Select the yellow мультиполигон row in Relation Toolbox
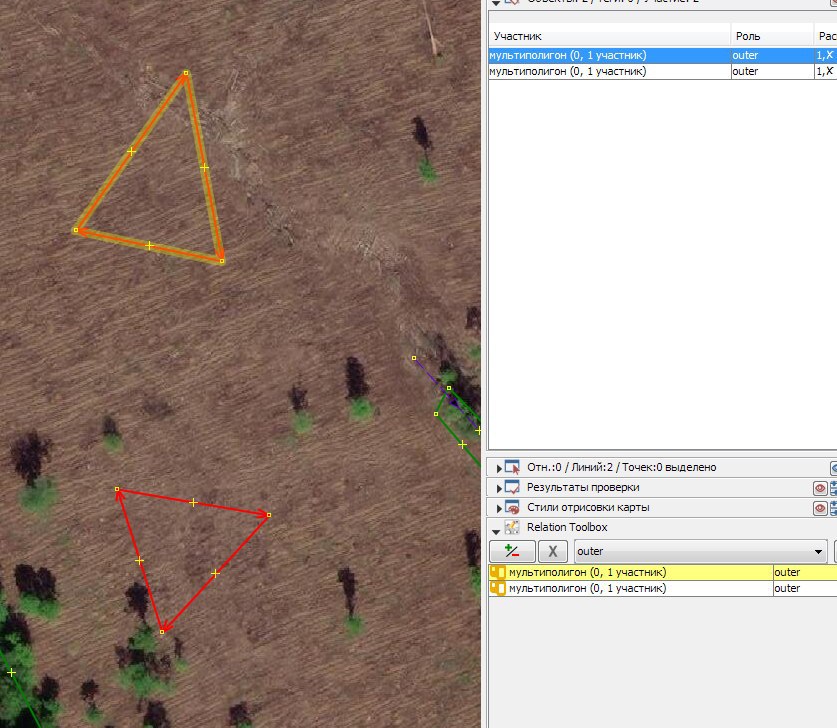837x728 pixels. click(662, 572)
